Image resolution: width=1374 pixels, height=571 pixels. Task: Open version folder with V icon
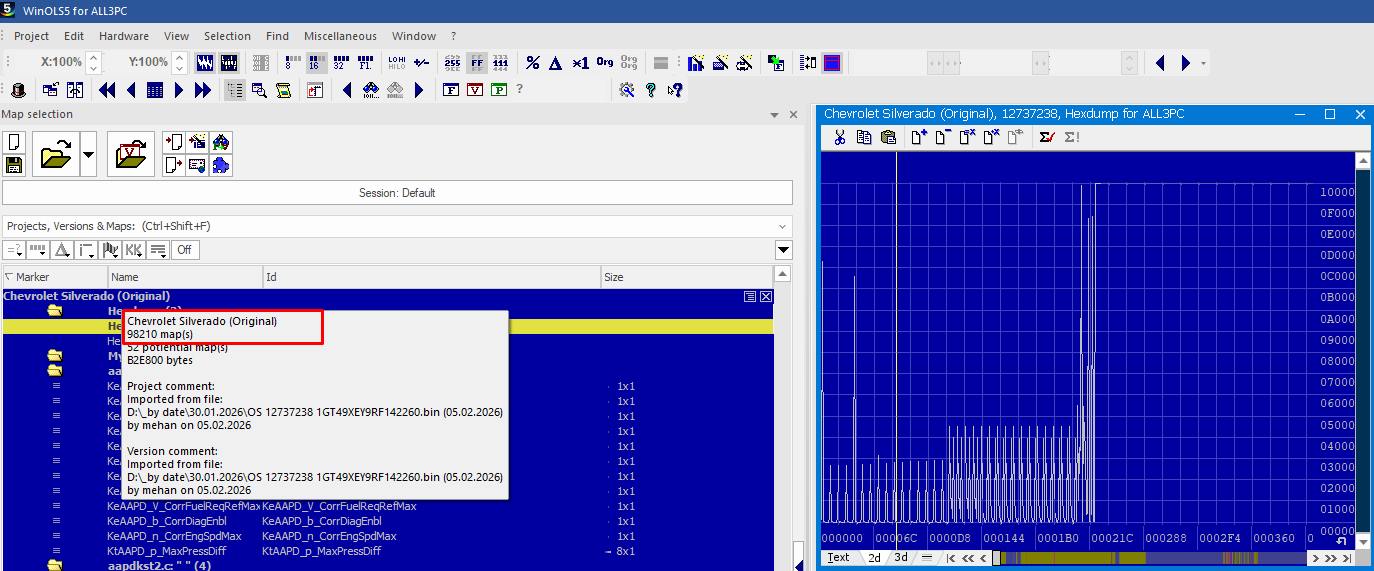pos(131,154)
